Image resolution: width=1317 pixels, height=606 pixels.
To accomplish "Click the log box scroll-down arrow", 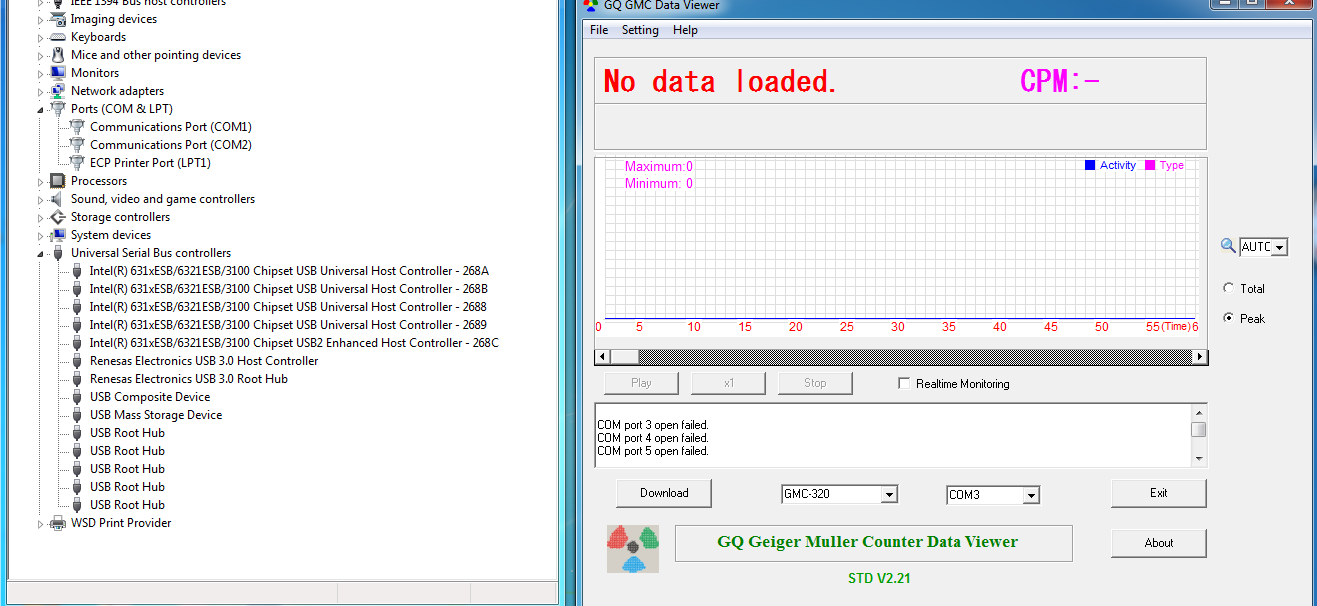I will pyautogui.click(x=1198, y=458).
